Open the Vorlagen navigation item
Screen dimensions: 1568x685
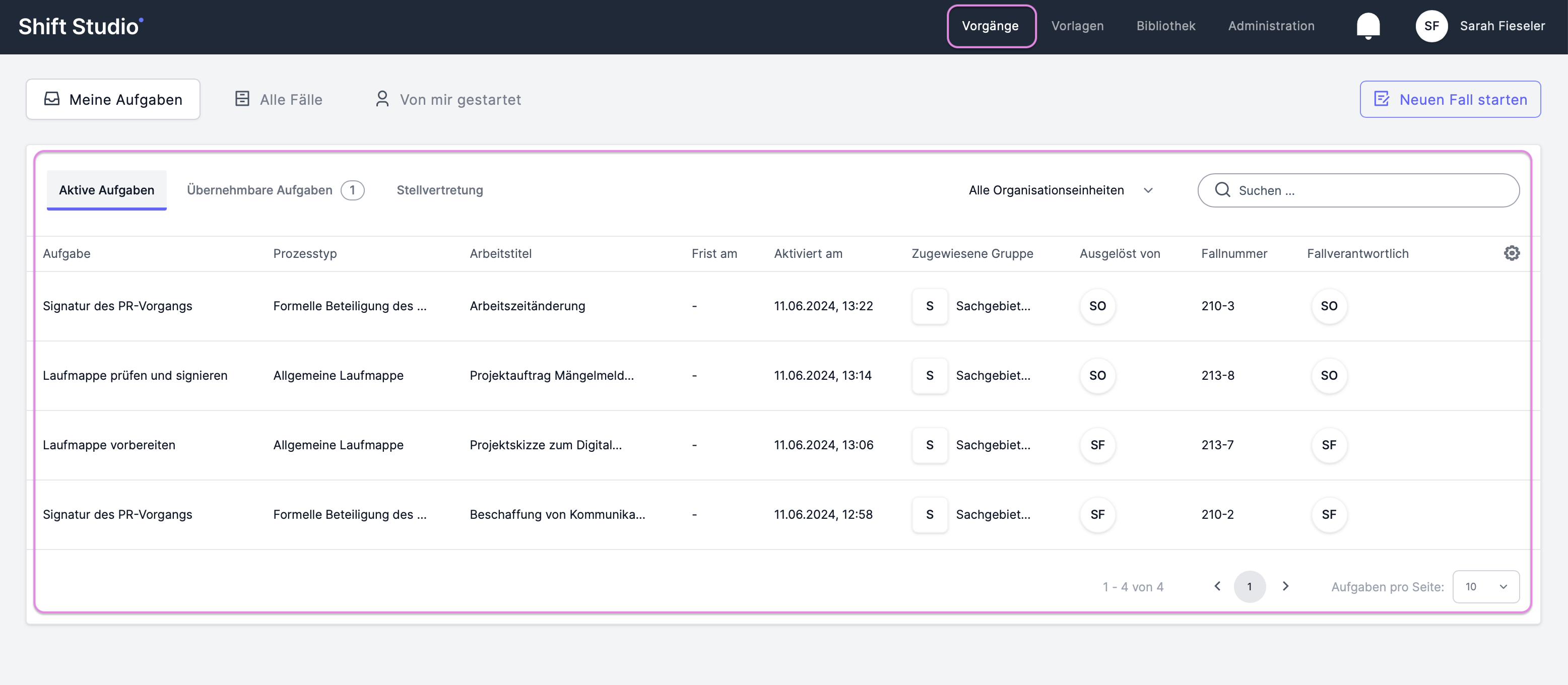click(1077, 26)
